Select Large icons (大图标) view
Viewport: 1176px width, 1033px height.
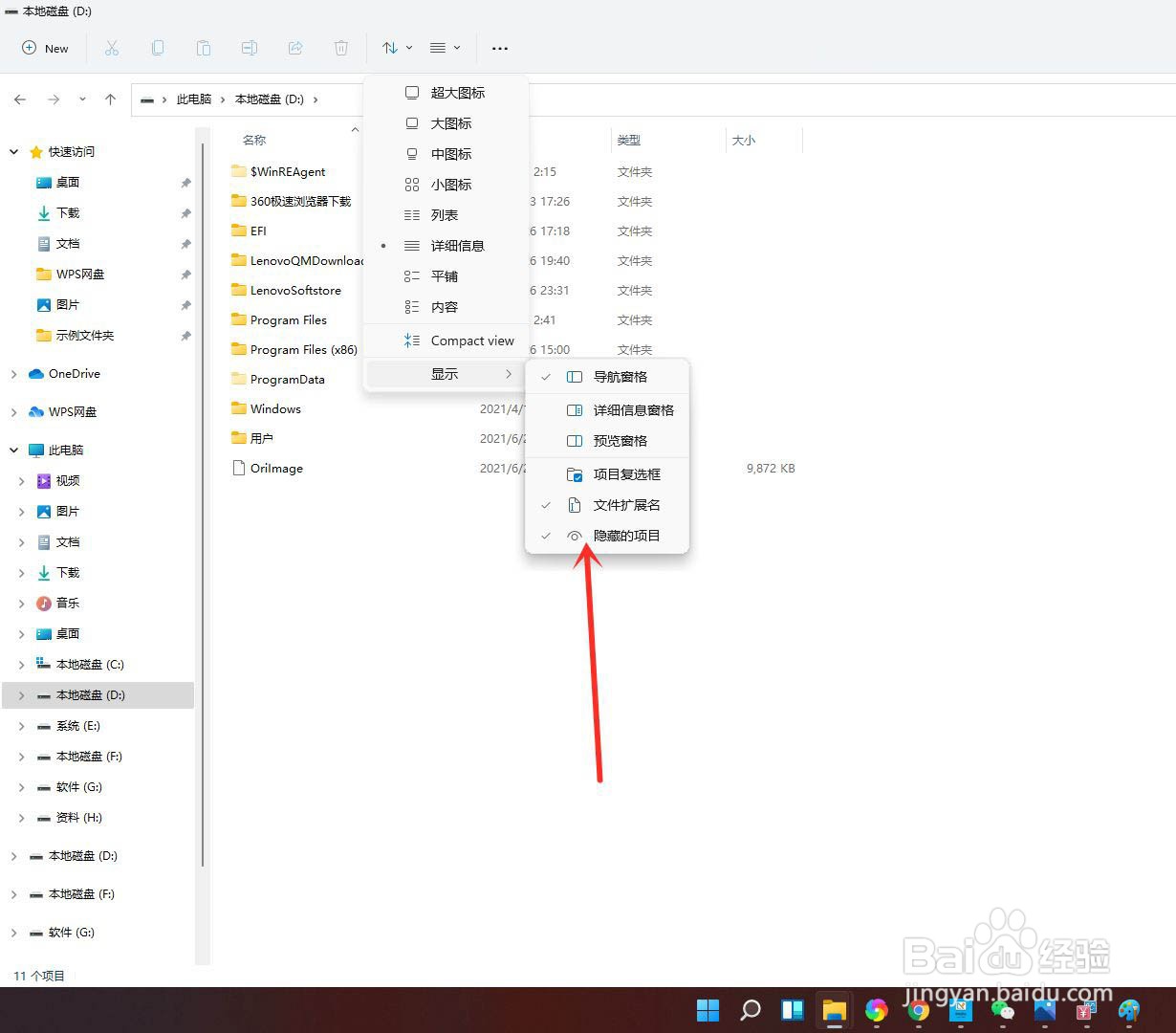click(446, 123)
